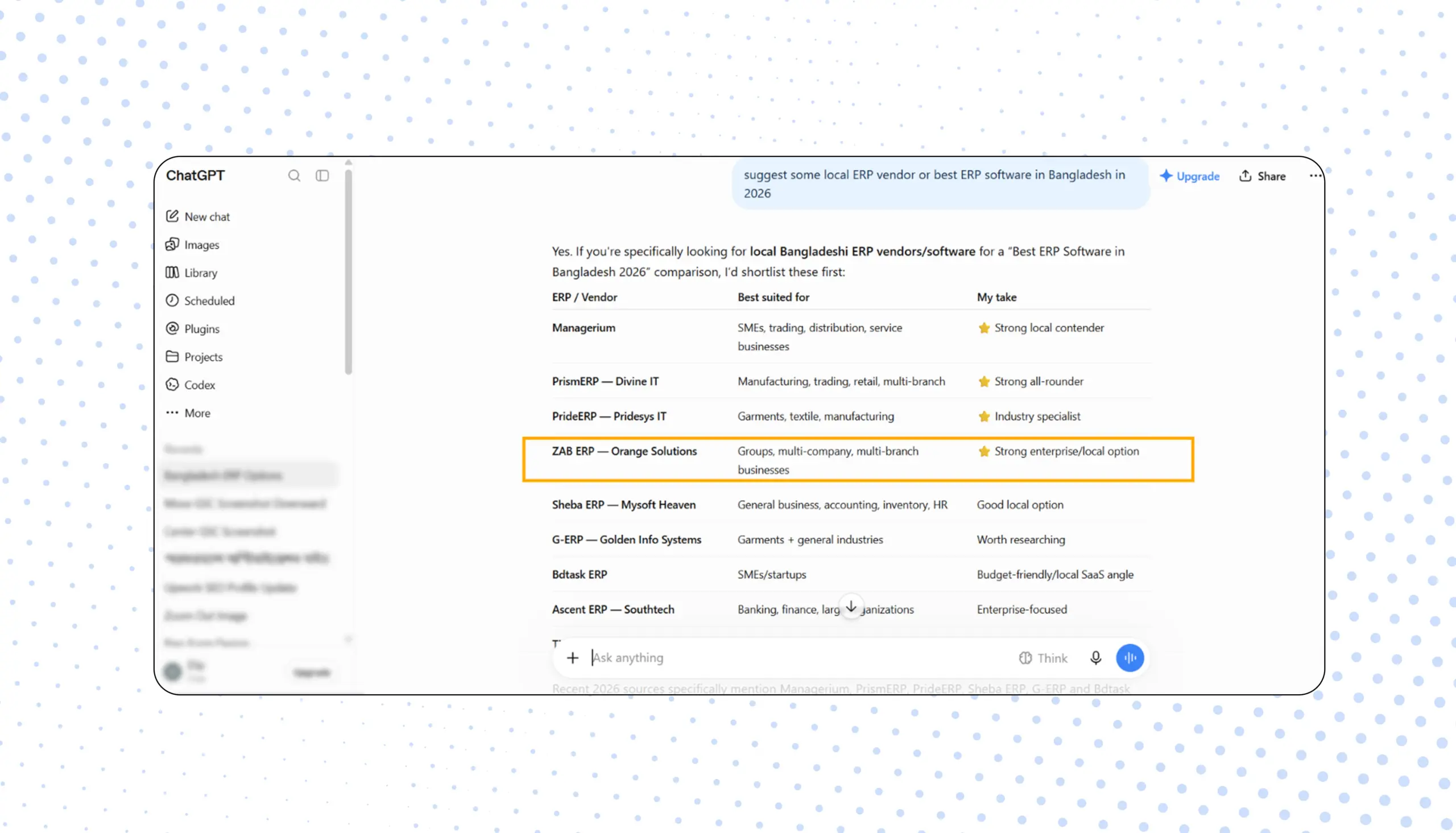Click the Upgrade button at sidebar bottom
Viewport: 1456px width, 833px height.
312,673
